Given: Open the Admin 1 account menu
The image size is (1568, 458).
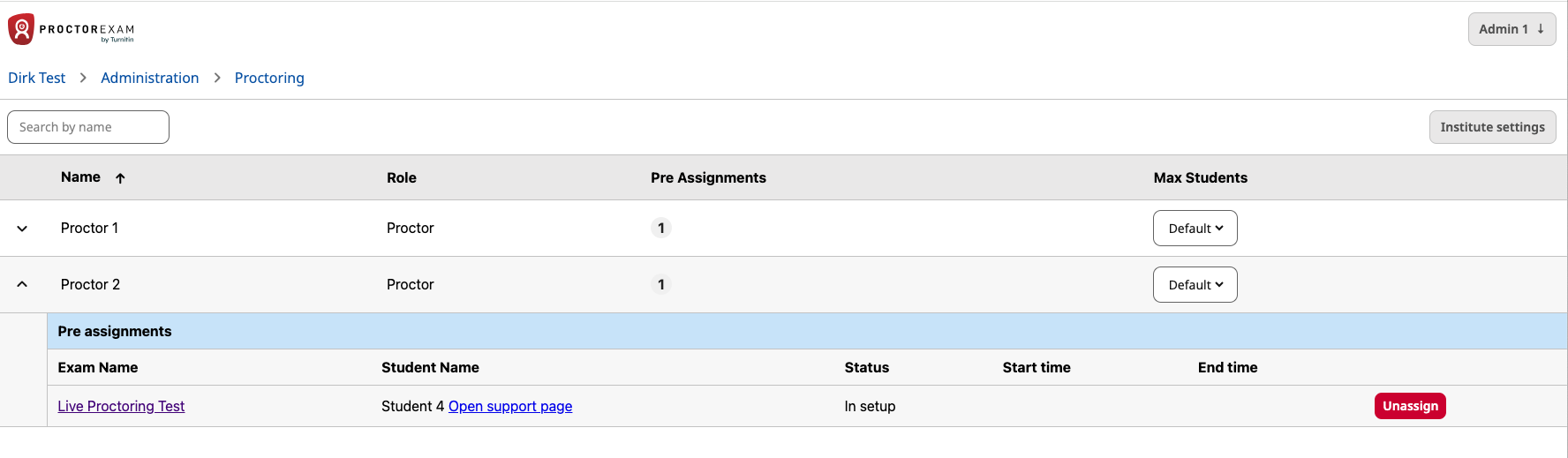Looking at the screenshot, I should (1511, 29).
